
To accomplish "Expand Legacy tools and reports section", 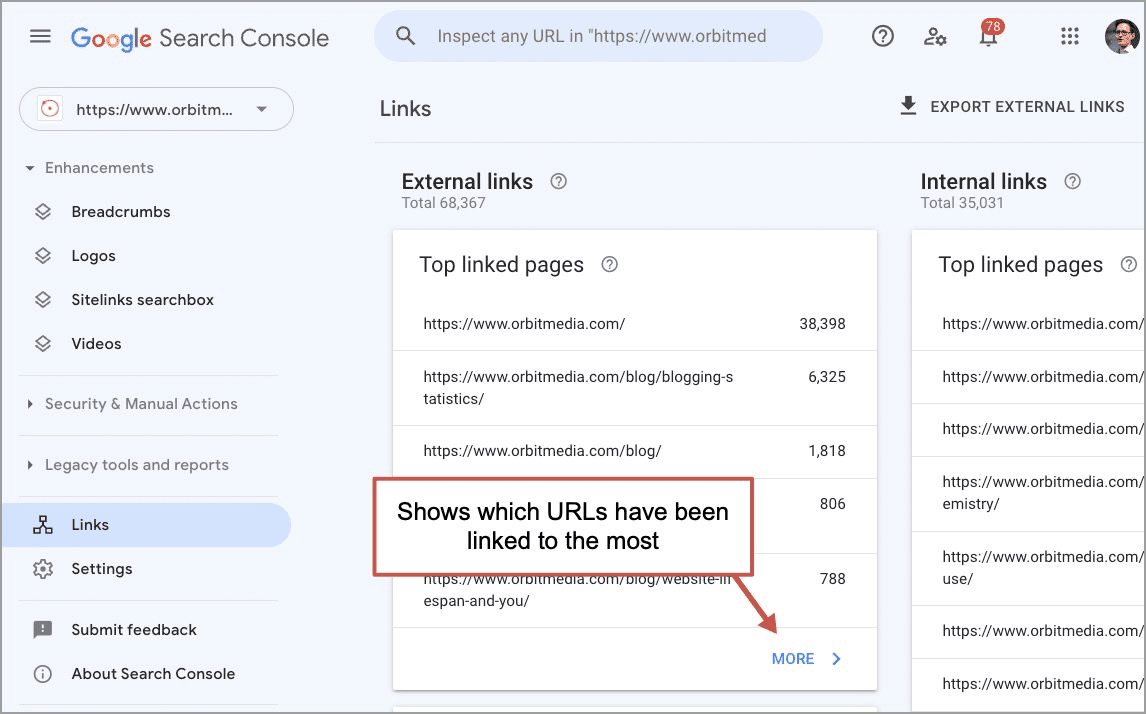I will coord(128,465).
